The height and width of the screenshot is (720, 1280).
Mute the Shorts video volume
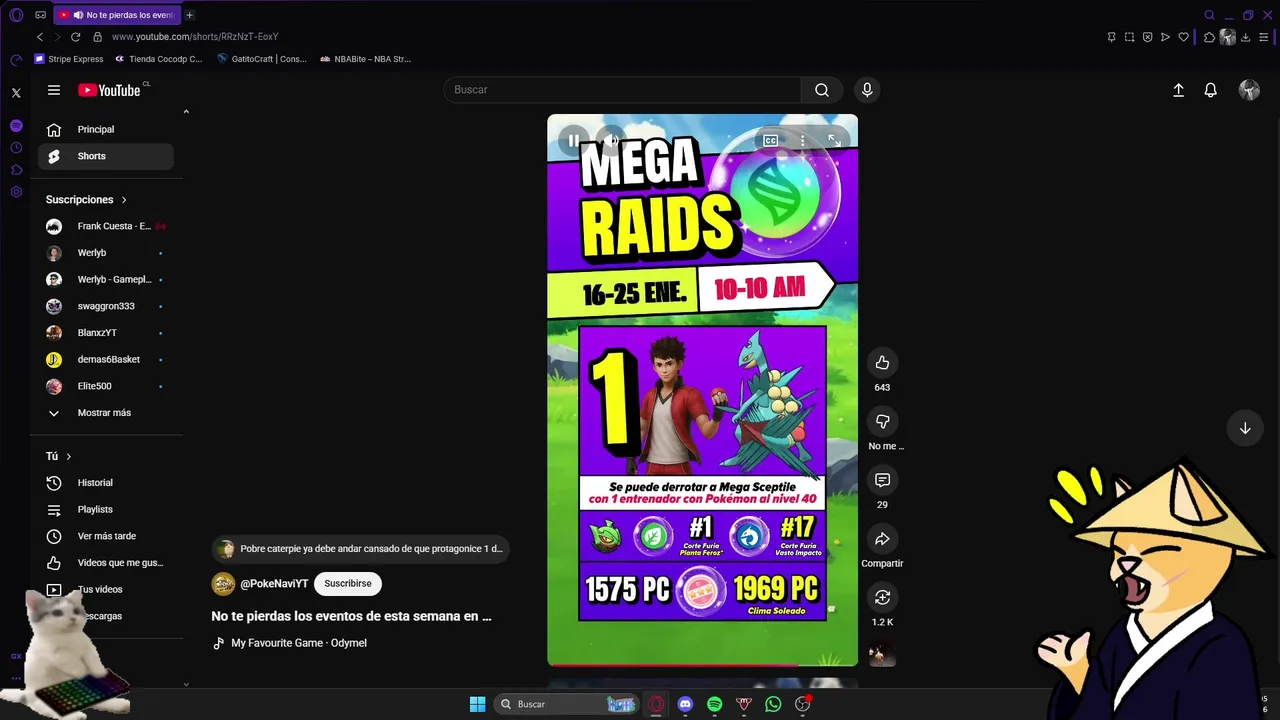pyautogui.click(x=610, y=140)
